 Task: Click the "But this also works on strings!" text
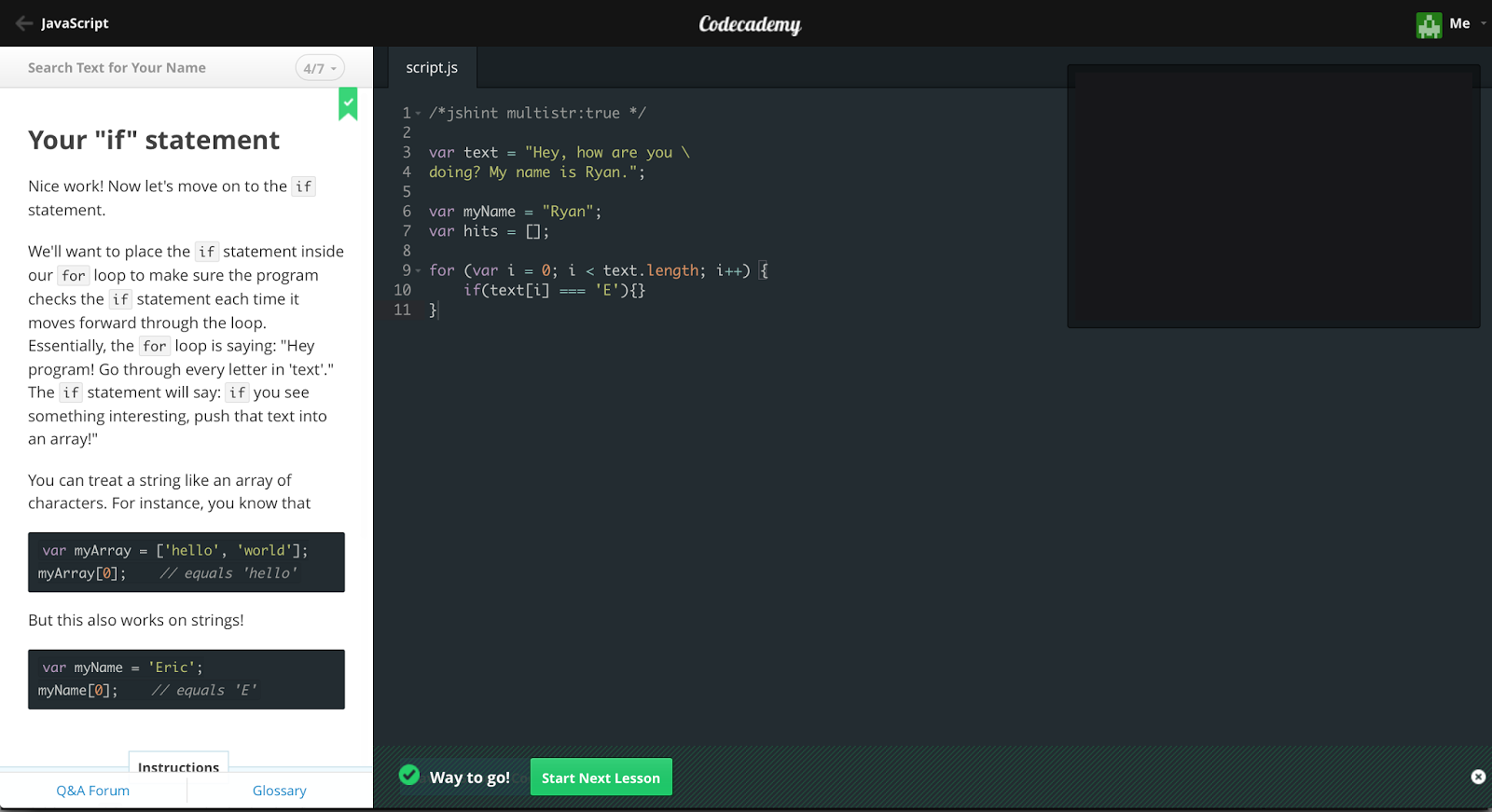136,620
